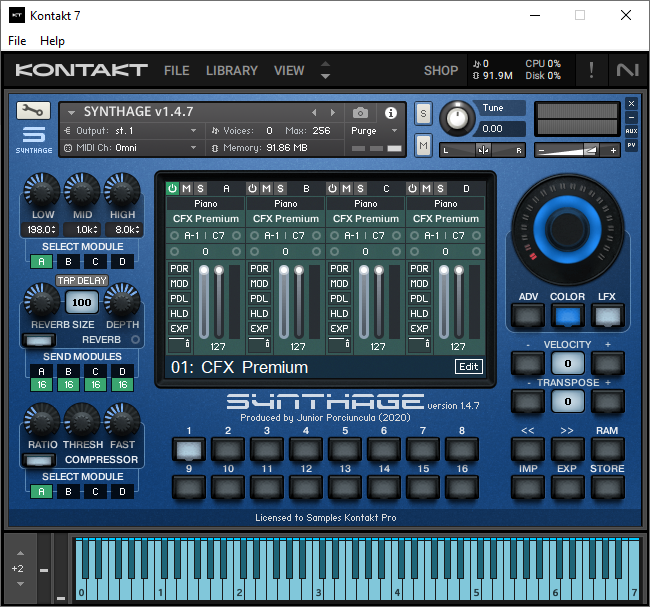The width and height of the screenshot is (650, 607).
Task: Toggle the LFX button
Action: (x=607, y=316)
